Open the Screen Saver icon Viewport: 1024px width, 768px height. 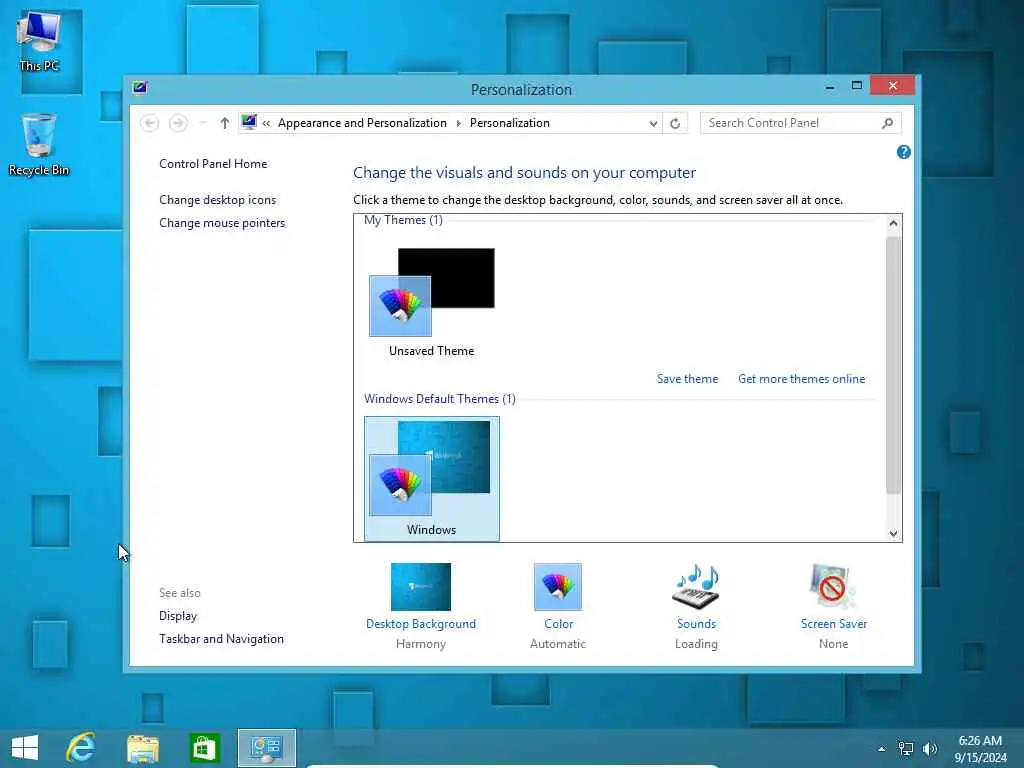tap(833, 586)
